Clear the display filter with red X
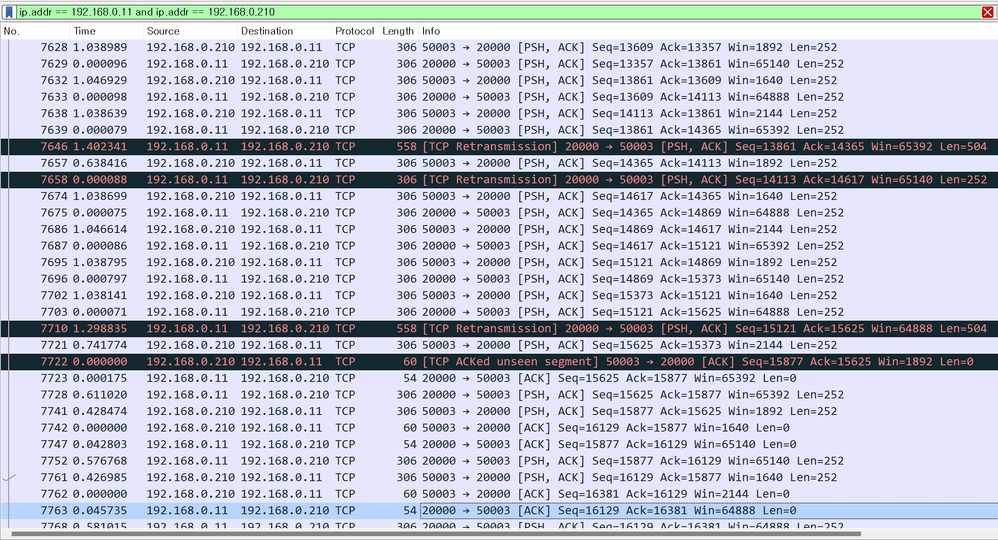The width and height of the screenshot is (998, 540). click(988, 12)
